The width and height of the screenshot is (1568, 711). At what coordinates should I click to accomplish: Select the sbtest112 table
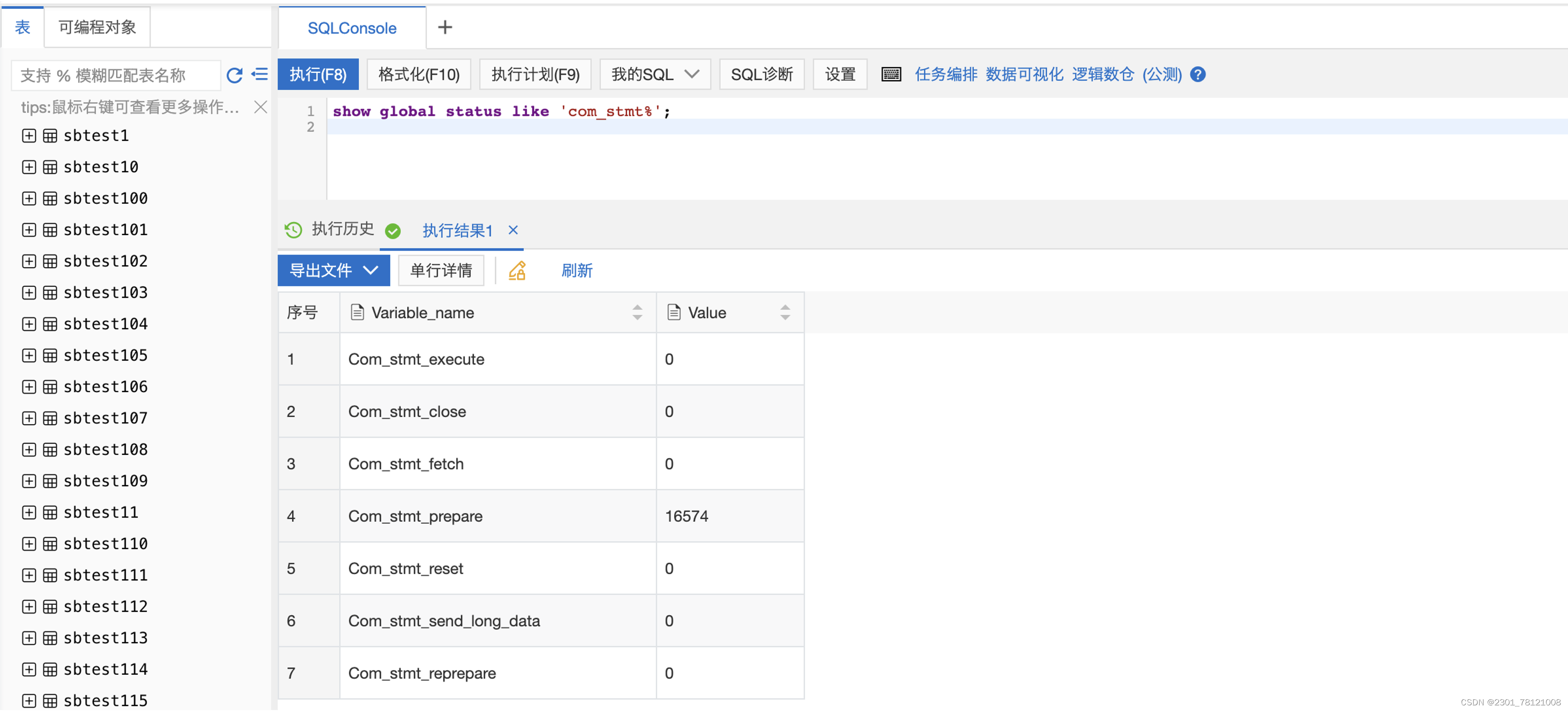(105, 607)
